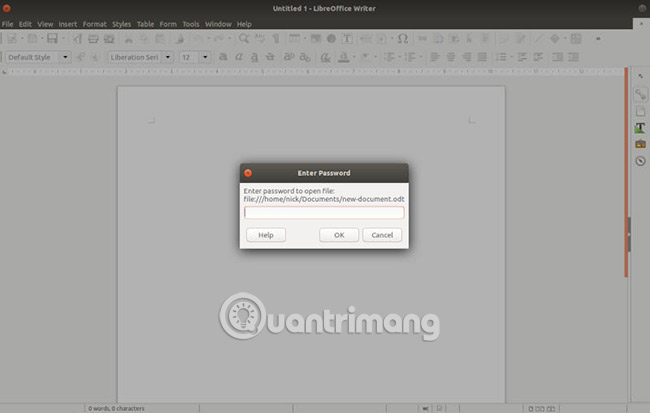650x413 pixels.
Task: Expand the font size 12 dropdown
Action: pyautogui.click(x=205, y=57)
